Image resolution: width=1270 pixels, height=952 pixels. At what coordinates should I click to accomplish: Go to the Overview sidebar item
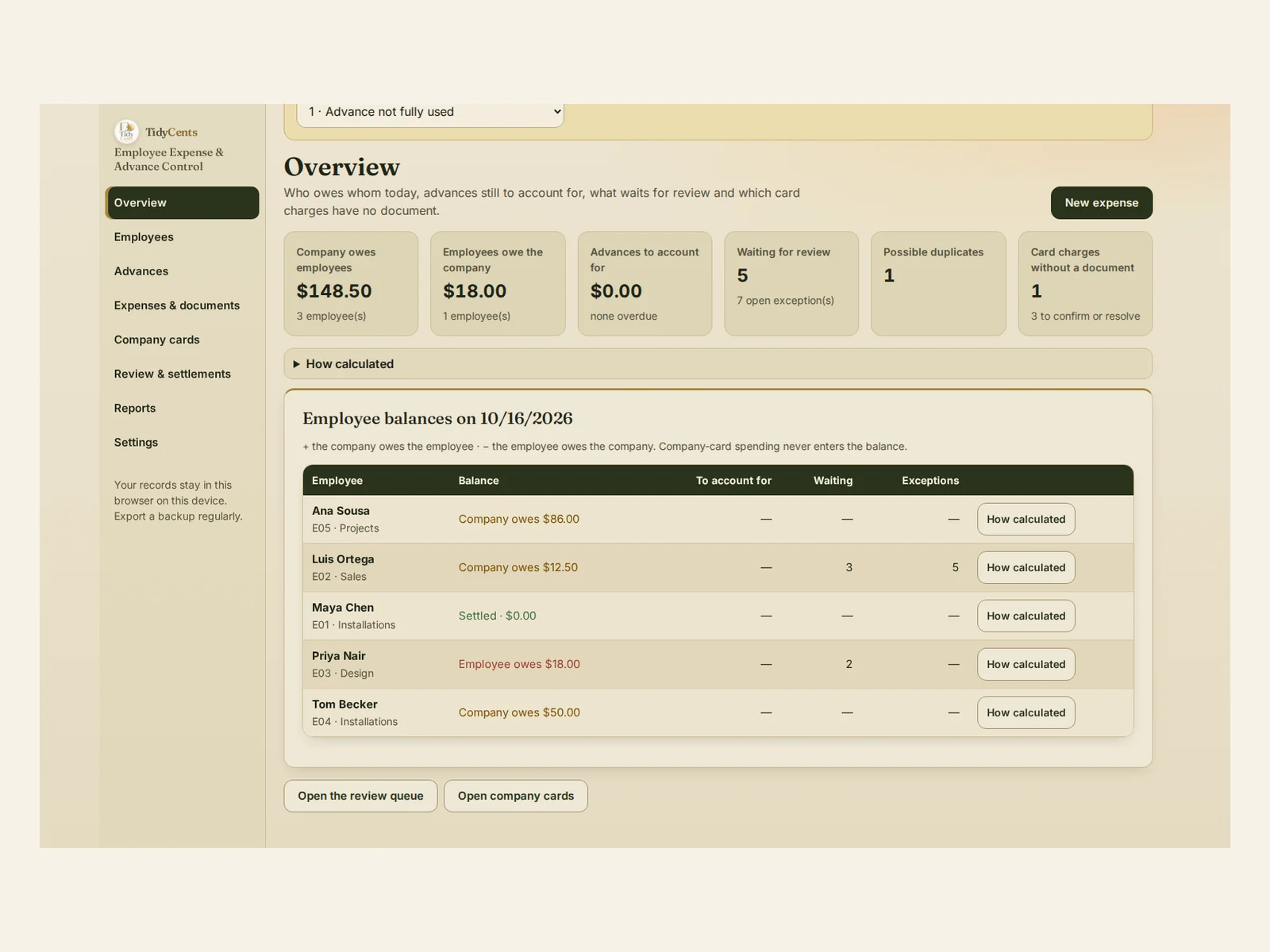coord(183,203)
